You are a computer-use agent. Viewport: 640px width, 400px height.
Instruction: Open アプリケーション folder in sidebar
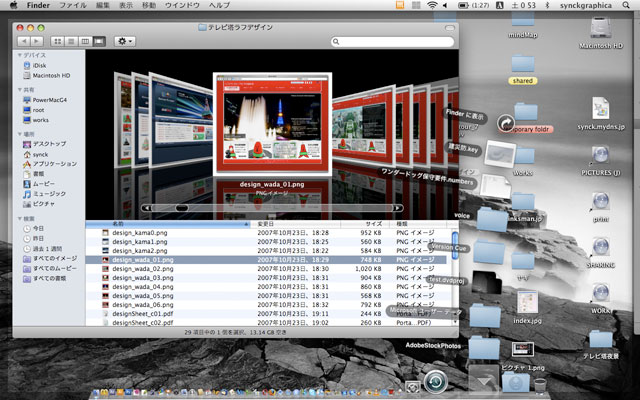tap(50, 164)
